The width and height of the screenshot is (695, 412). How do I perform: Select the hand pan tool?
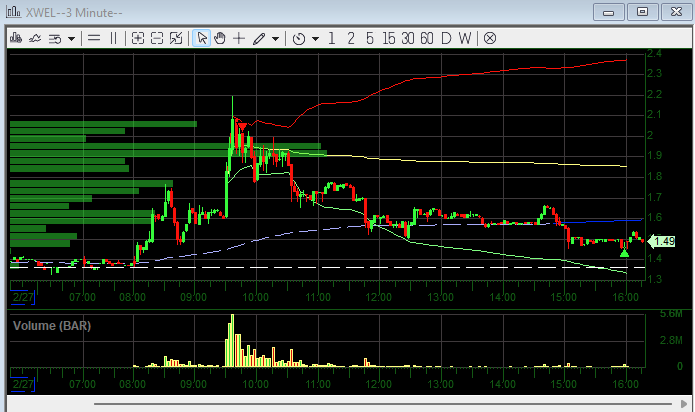tap(220, 39)
